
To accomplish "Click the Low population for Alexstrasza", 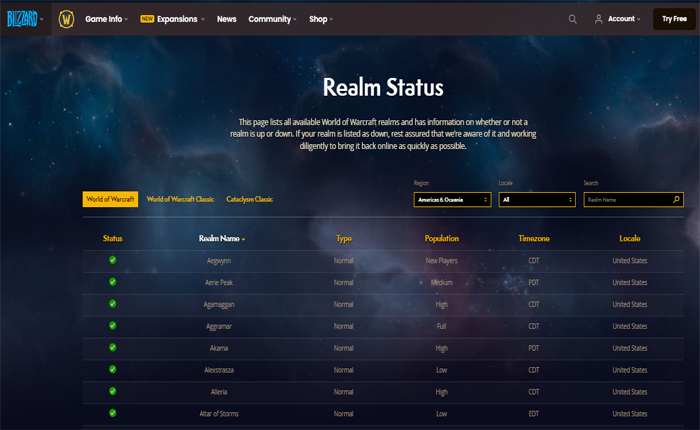I will tap(442, 370).
